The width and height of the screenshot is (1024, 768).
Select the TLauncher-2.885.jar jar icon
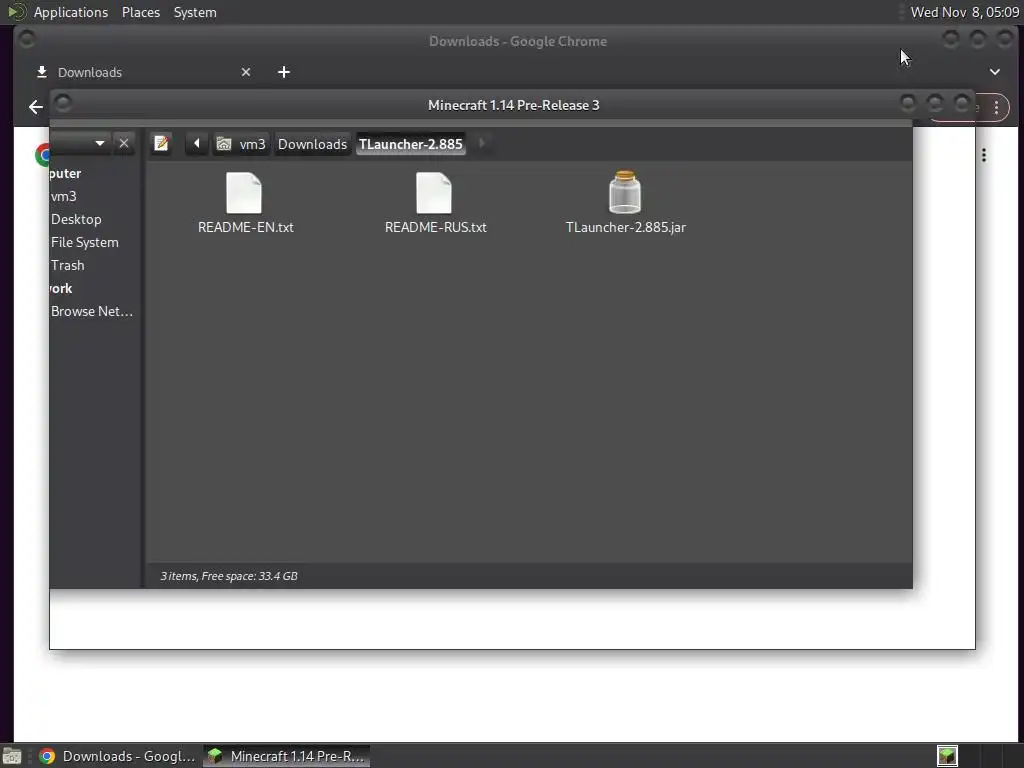tap(625, 192)
